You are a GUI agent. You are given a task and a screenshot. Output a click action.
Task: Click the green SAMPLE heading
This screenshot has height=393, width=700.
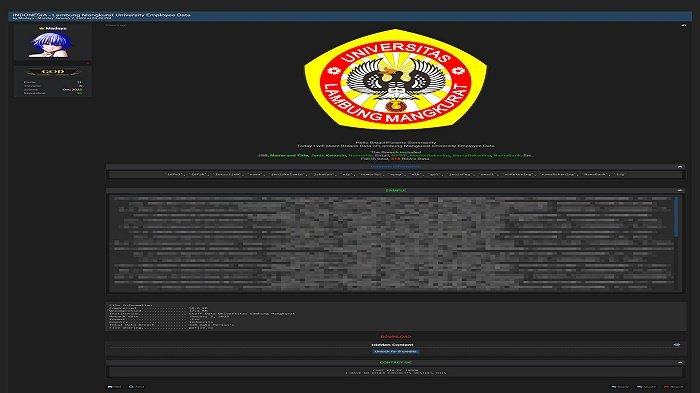tap(396, 190)
